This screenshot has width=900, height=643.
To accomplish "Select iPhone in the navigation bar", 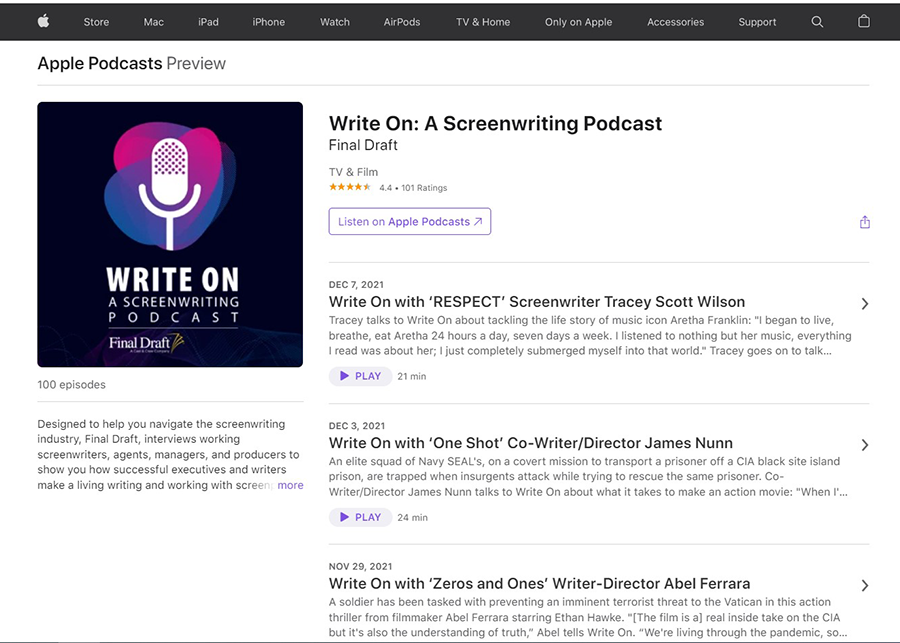I will pos(268,22).
